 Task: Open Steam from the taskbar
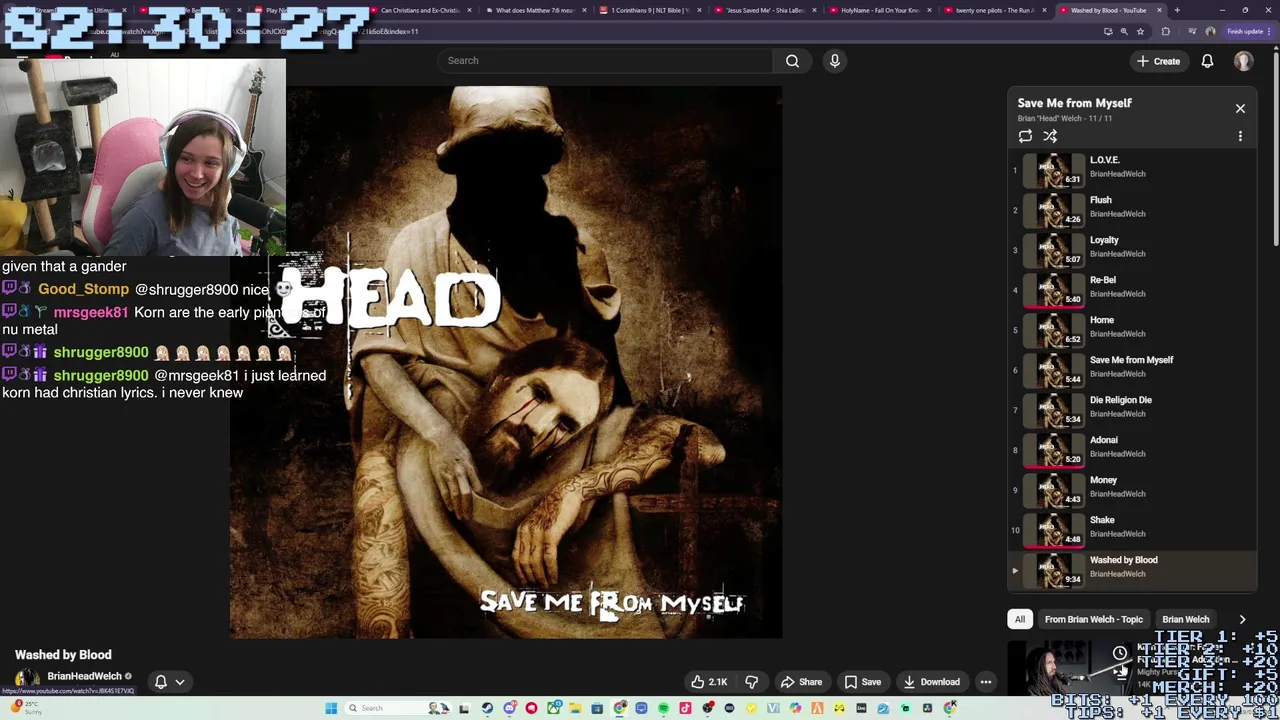click(487, 708)
